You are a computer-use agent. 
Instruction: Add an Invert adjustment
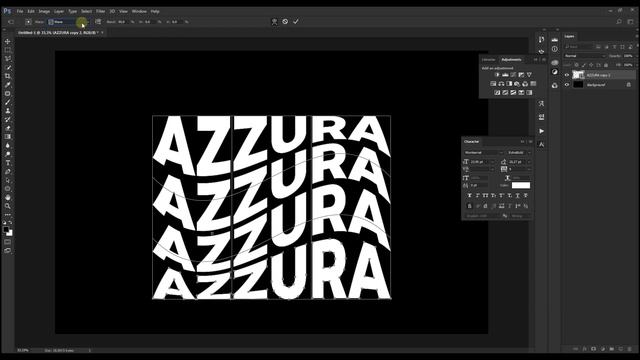point(497,93)
